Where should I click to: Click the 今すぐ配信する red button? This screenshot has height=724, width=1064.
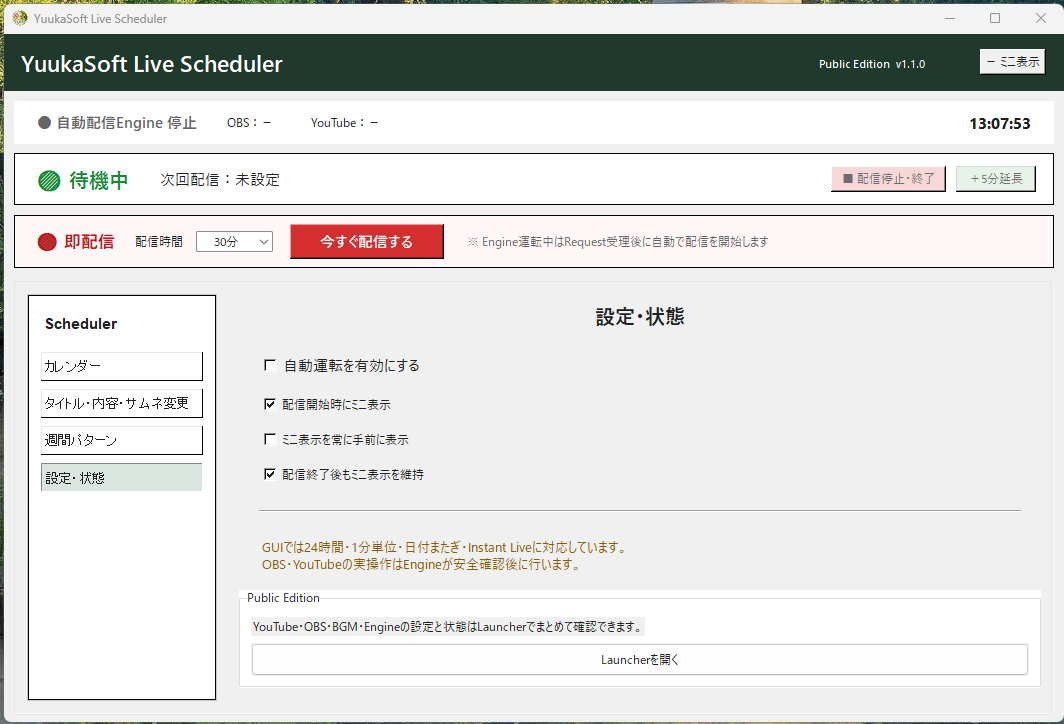click(366, 242)
